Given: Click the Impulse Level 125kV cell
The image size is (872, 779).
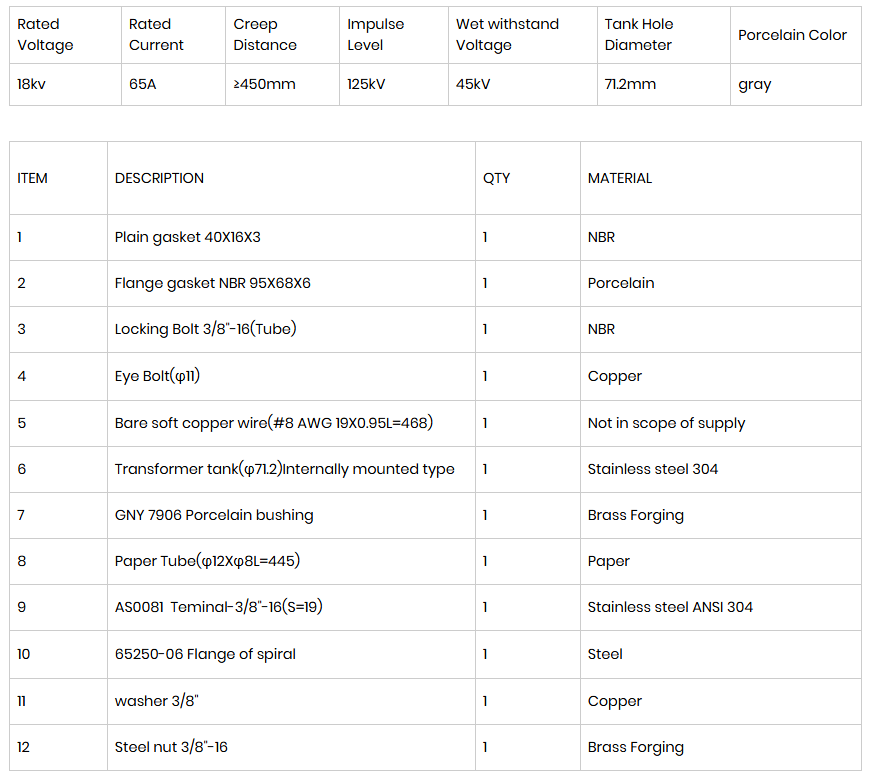Looking at the screenshot, I should pos(394,84).
